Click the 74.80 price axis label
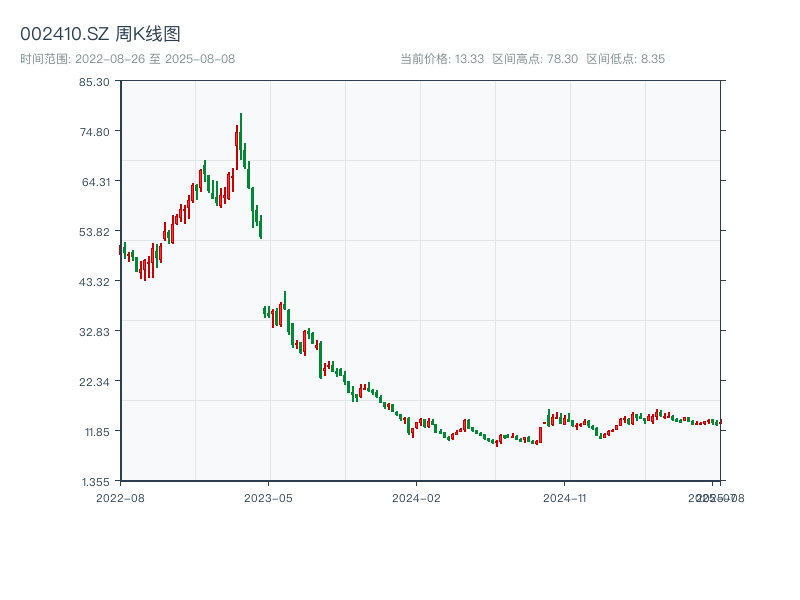The image size is (800, 600). [94, 131]
